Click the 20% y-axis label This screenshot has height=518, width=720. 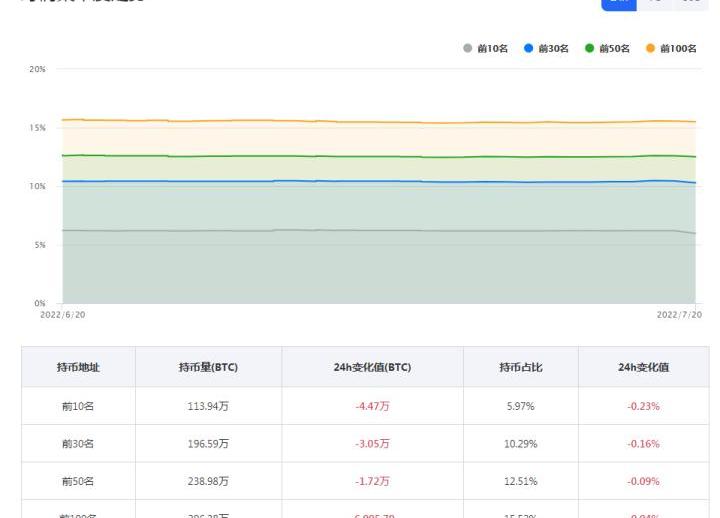tap(37, 69)
